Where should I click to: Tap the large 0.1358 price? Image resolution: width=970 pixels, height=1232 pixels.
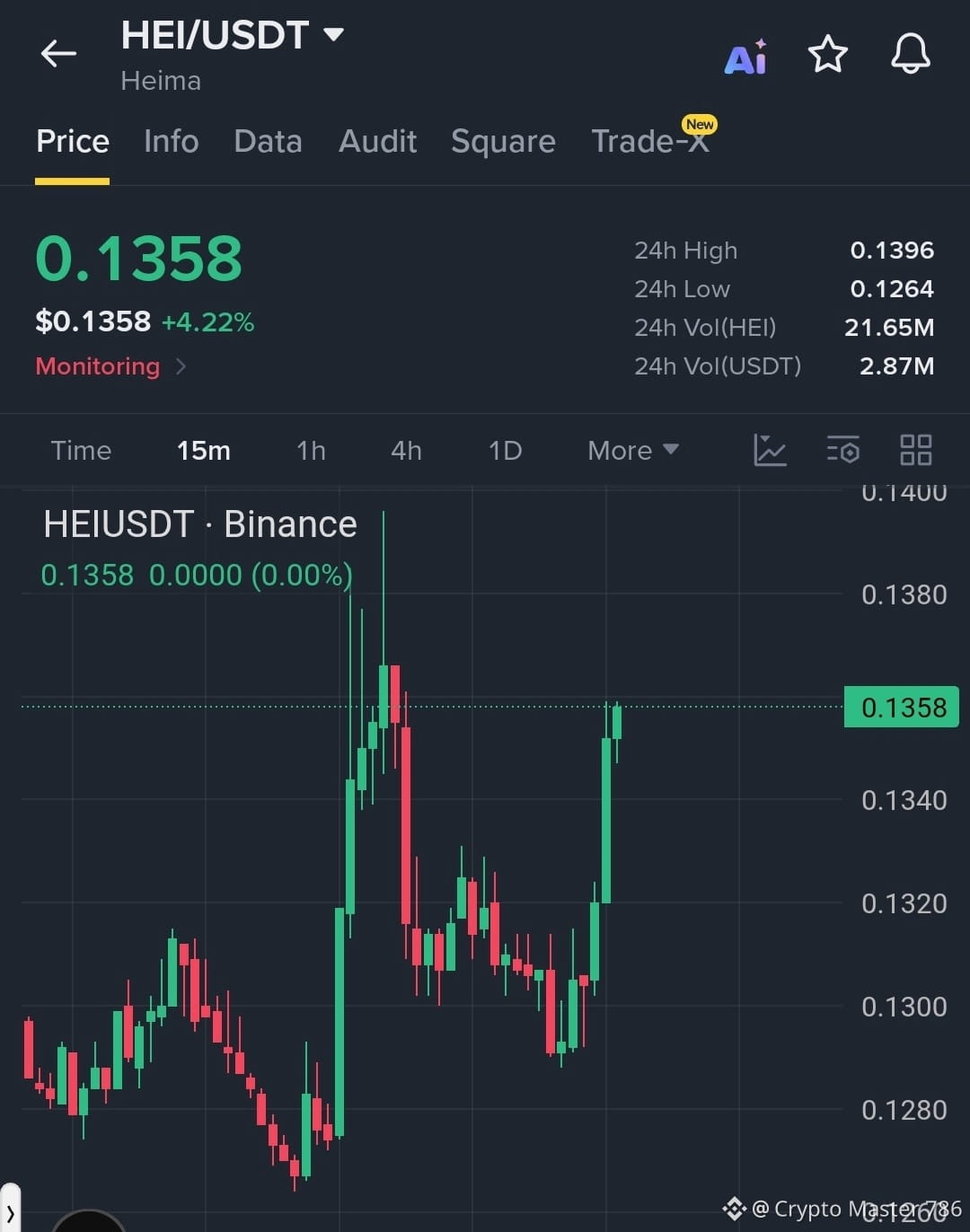click(x=139, y=260)
